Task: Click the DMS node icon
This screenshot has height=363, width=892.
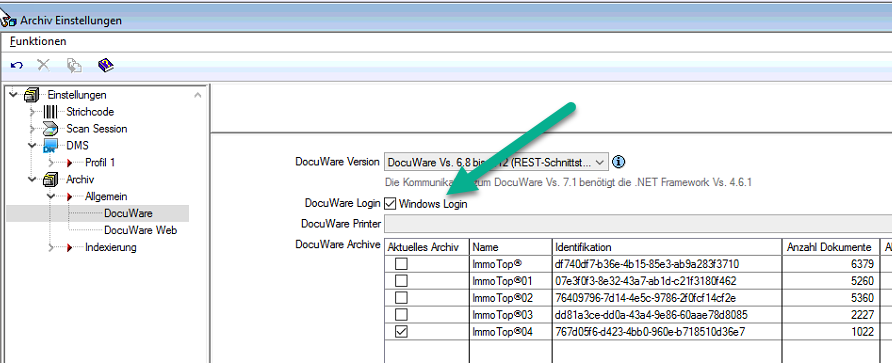Action: coord(51,146)
